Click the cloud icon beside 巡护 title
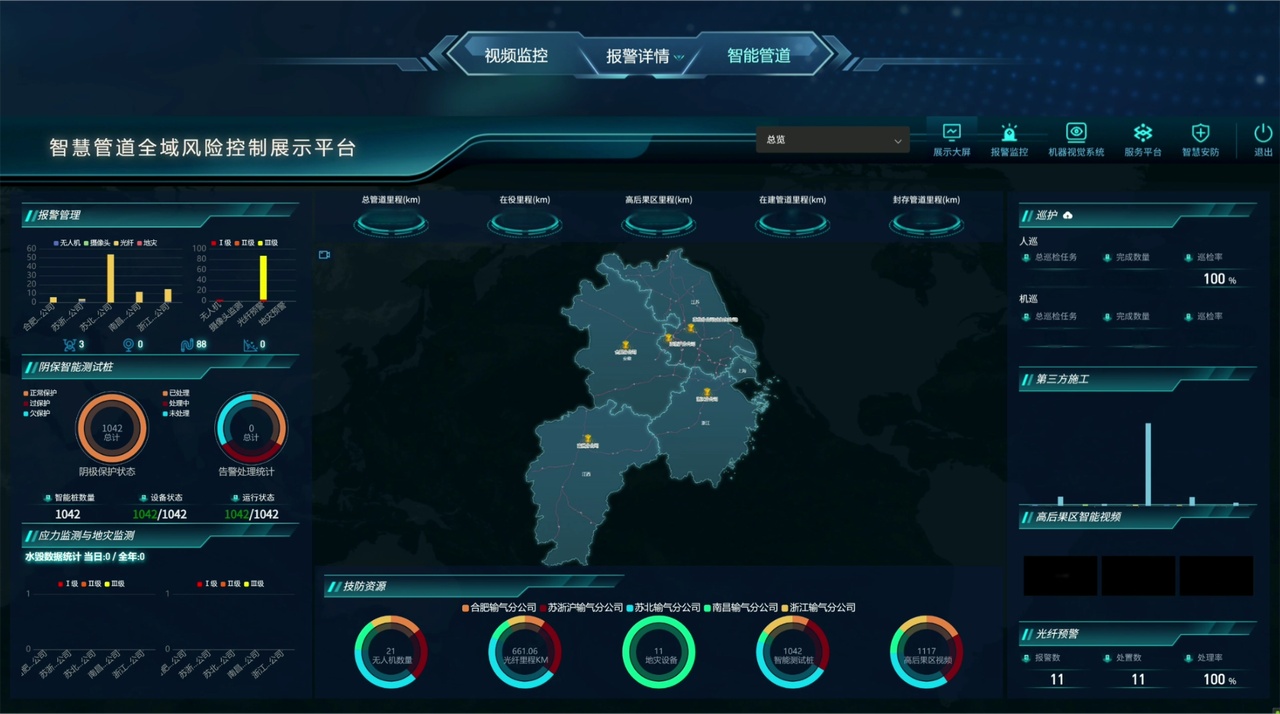1280x714 pixels. coord(1068,215)
